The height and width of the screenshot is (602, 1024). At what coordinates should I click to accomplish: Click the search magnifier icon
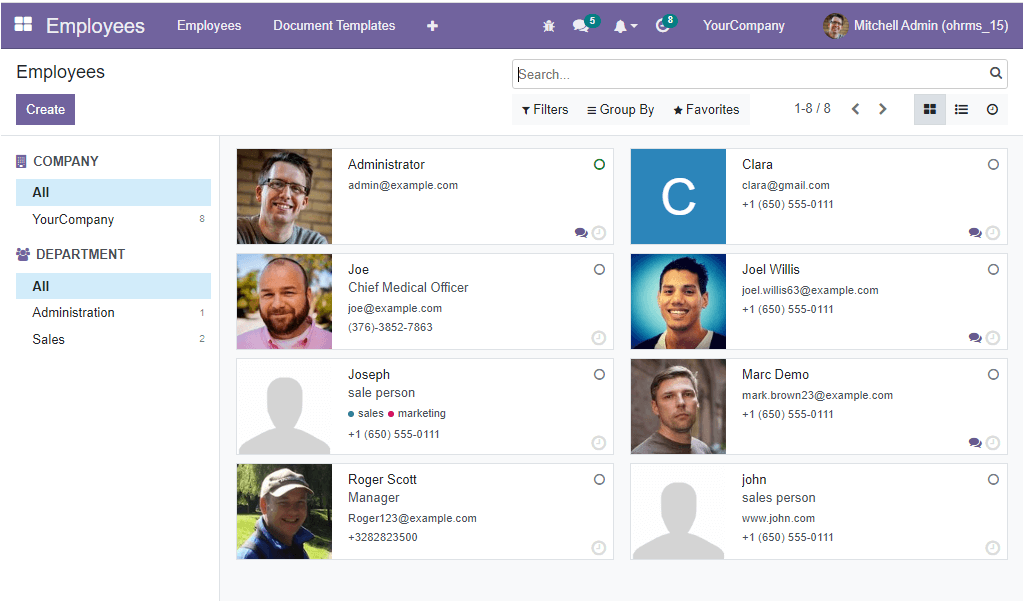tap(995, 73)
